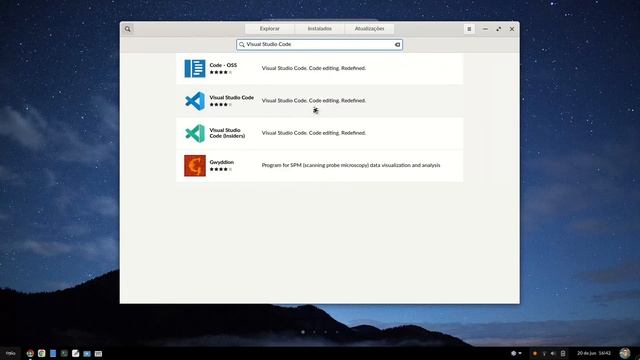This screenshot has height=360, width=640.
Task: Open the blue folder-like icon in the taskbar
Action: 87,354
